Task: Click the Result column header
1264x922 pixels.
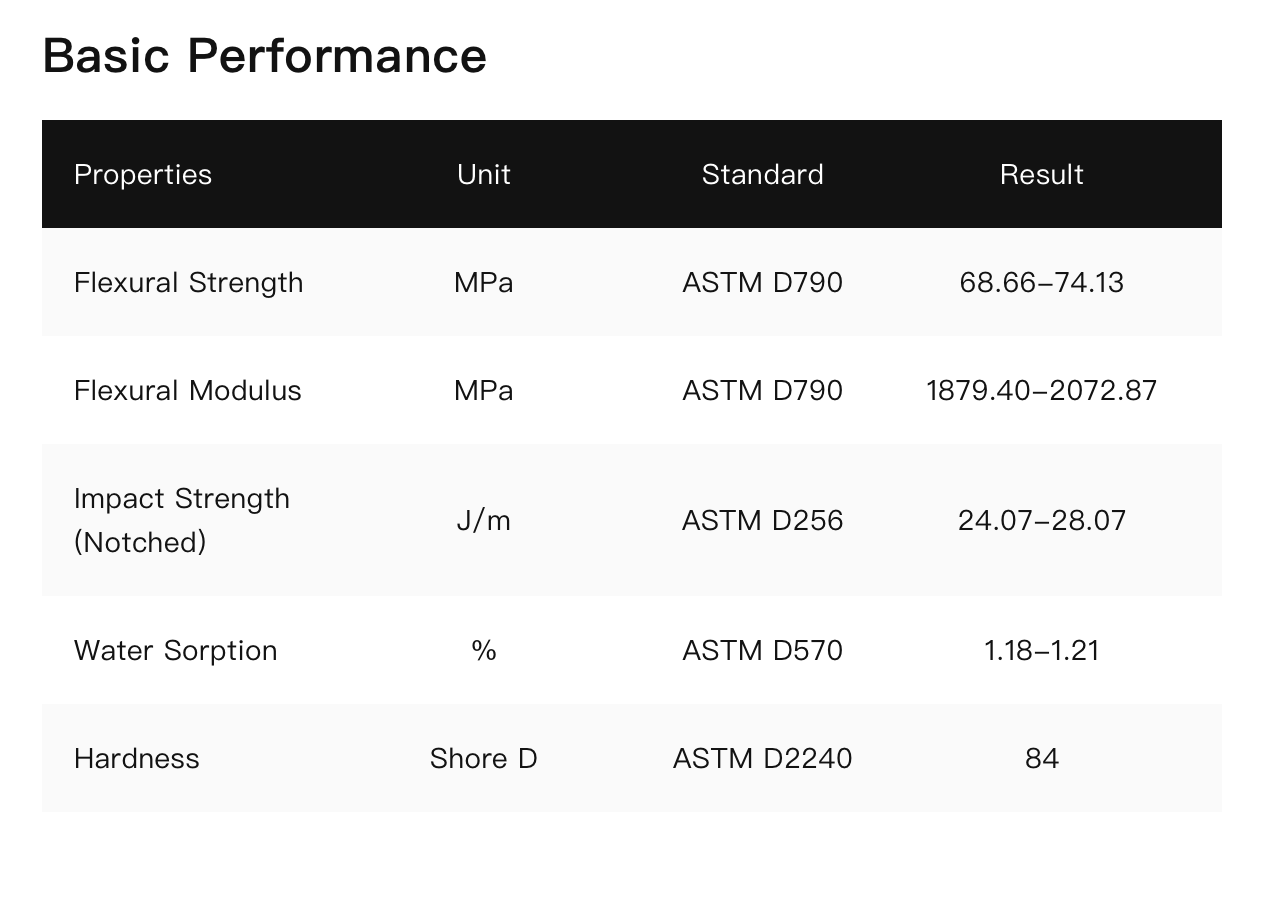Action: click(1041, 175)
